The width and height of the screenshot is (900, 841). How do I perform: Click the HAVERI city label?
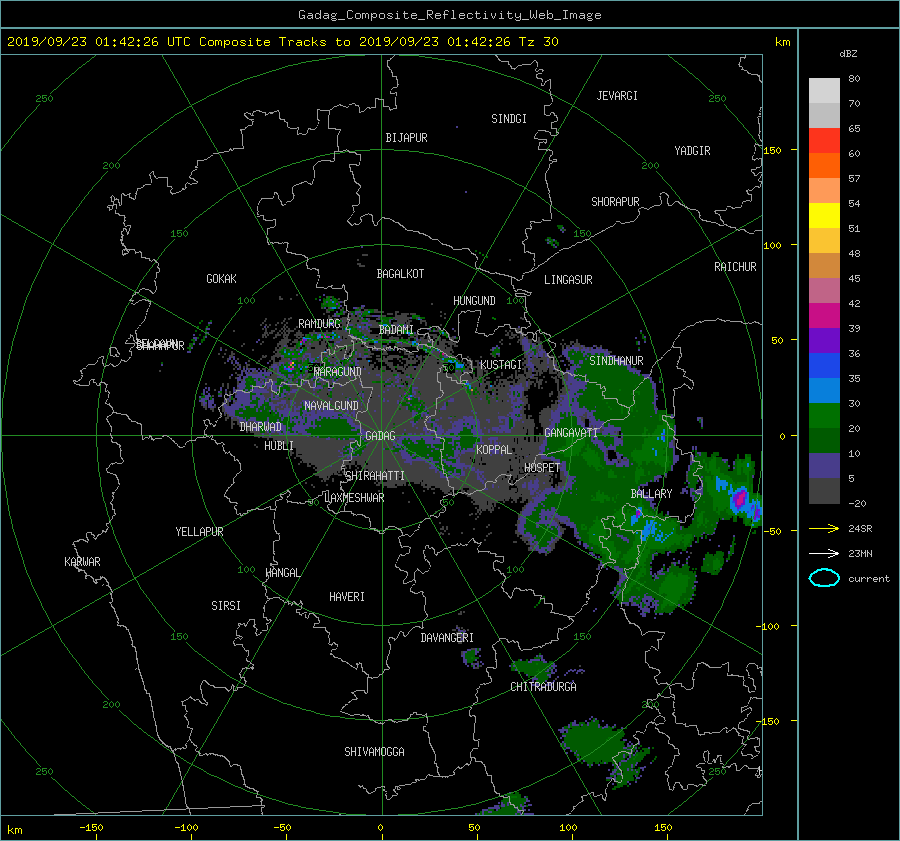(347, 597)
